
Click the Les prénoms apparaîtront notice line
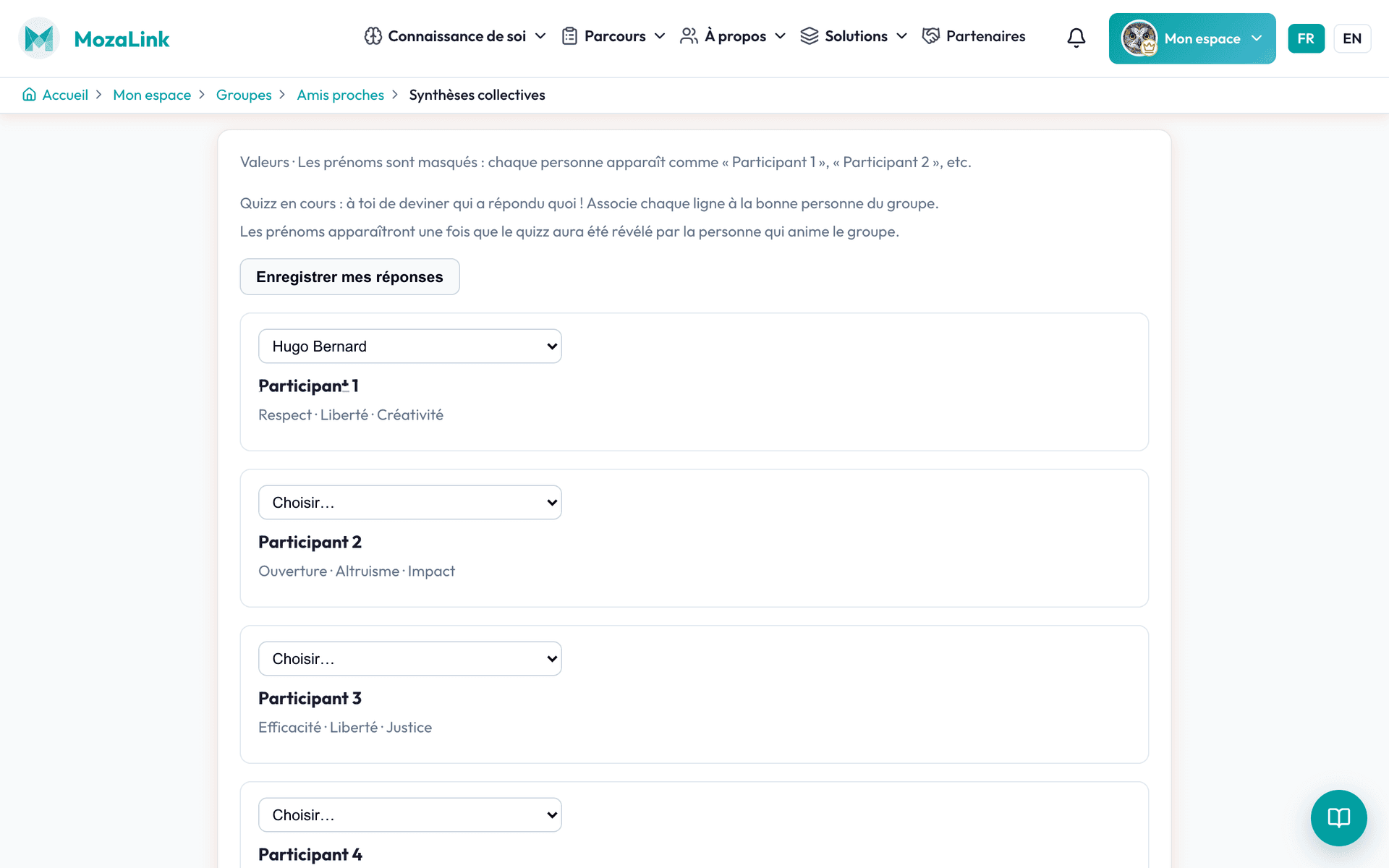[x=569, y=231]
